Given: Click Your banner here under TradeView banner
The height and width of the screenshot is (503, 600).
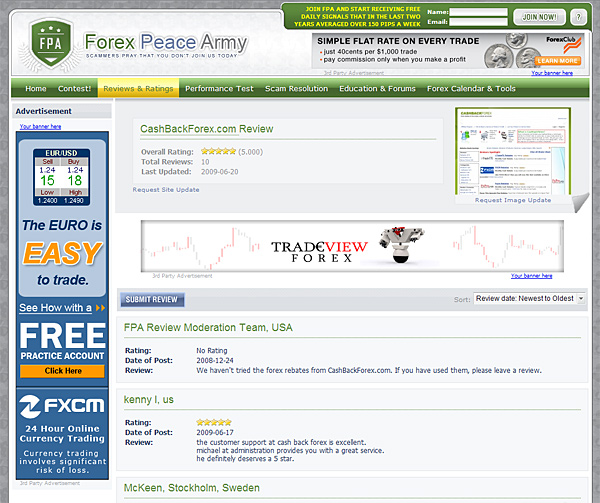Looking at the screenshot, I should coord(532,276).
